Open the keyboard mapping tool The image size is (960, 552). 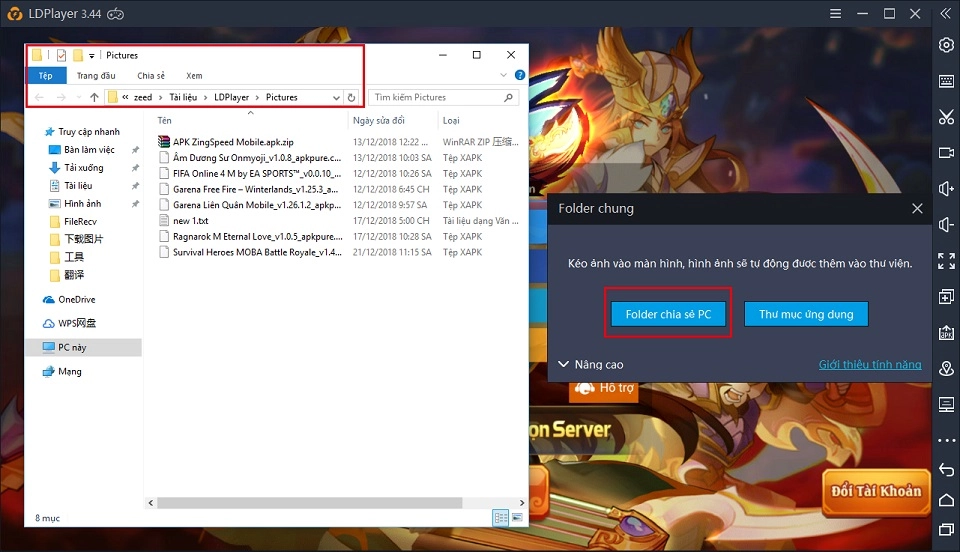(x=946, y=81)
